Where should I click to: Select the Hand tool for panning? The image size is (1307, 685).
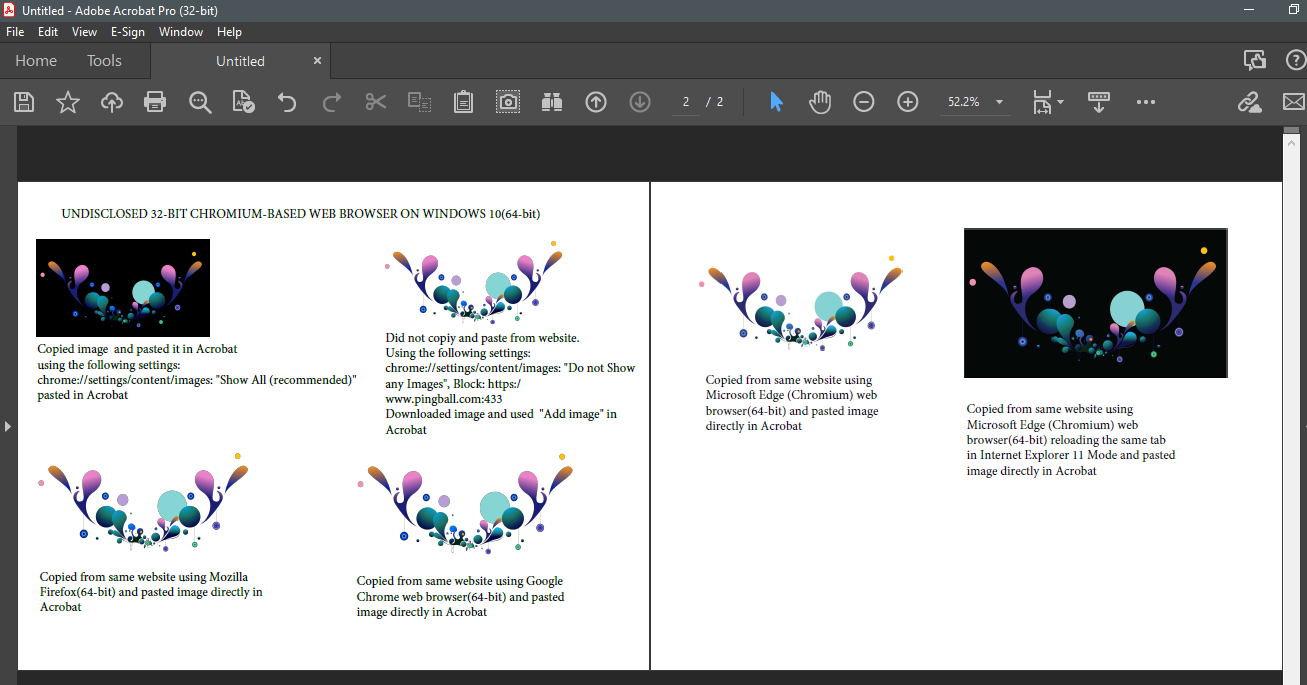point(819,101)
